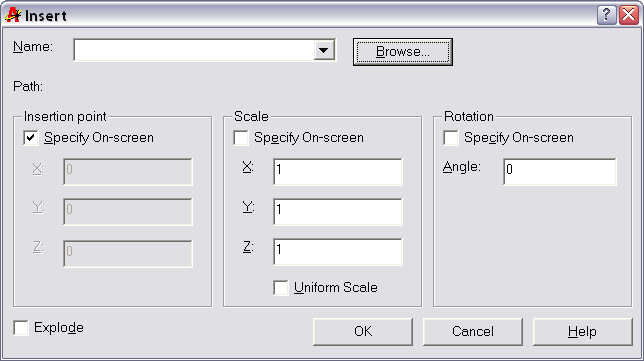Toggle the Uniform Scale checkbox
Screen dimensions: 644x361
pyautogui.click(x=281, y=287)
